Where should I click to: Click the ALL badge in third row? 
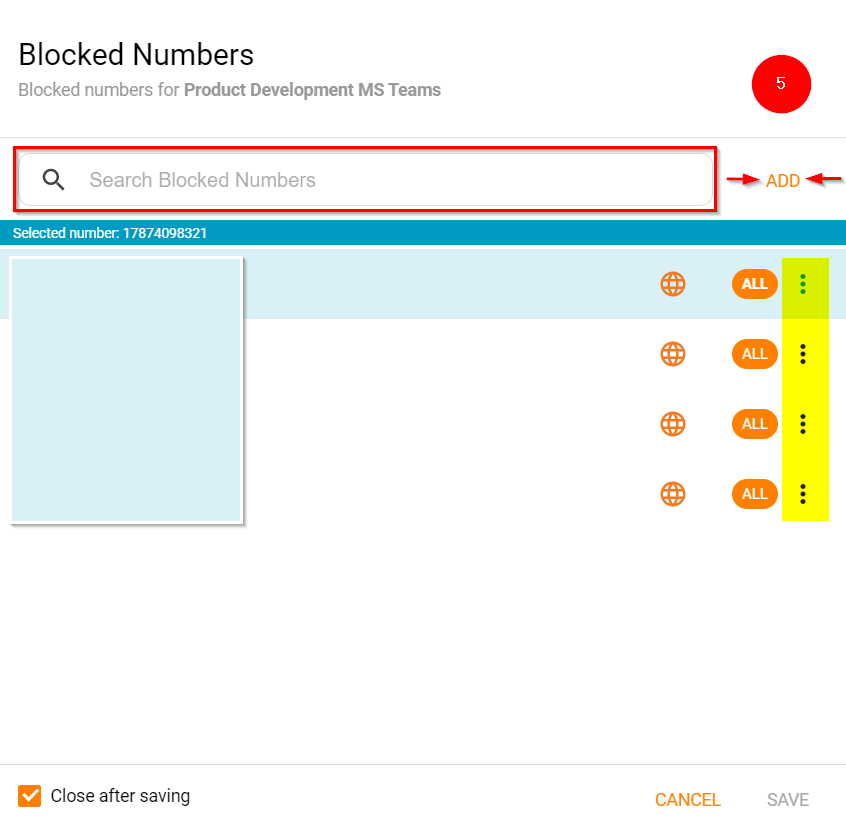click(x=754, y=424)
